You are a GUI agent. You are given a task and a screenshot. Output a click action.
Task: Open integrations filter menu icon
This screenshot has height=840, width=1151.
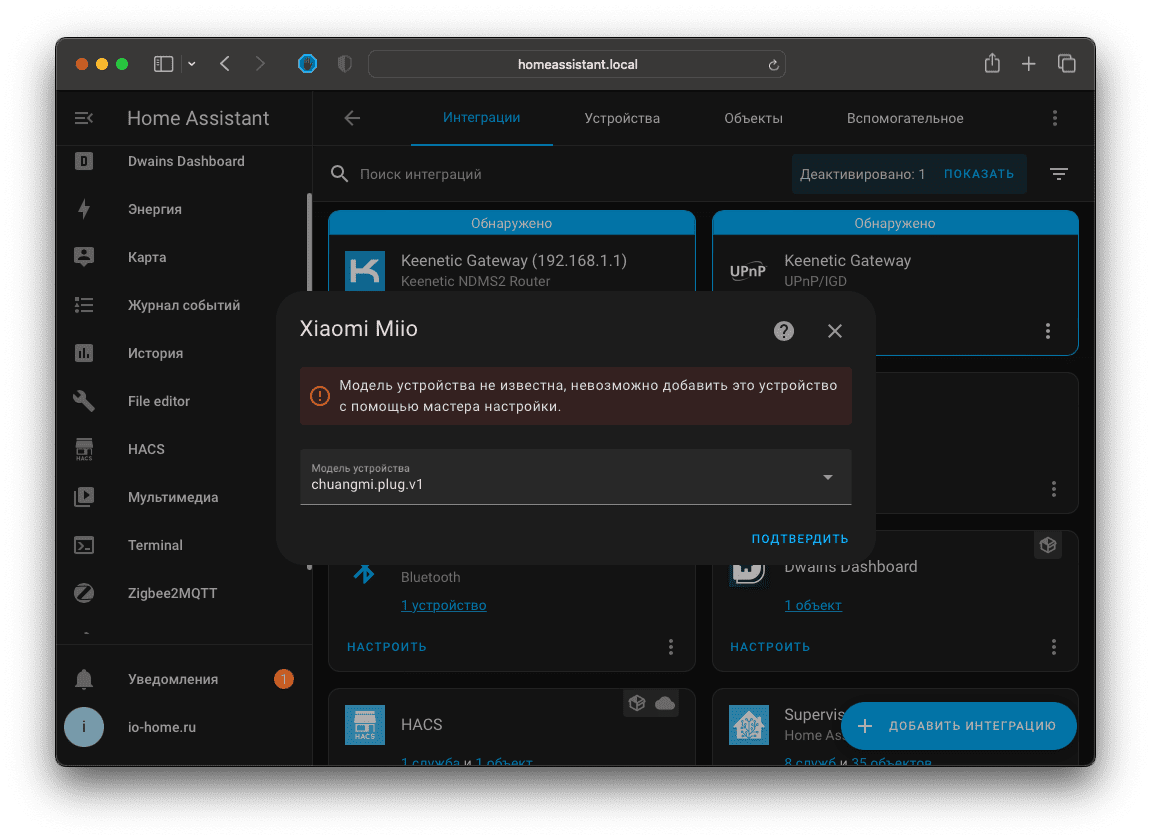point(1059,174)
